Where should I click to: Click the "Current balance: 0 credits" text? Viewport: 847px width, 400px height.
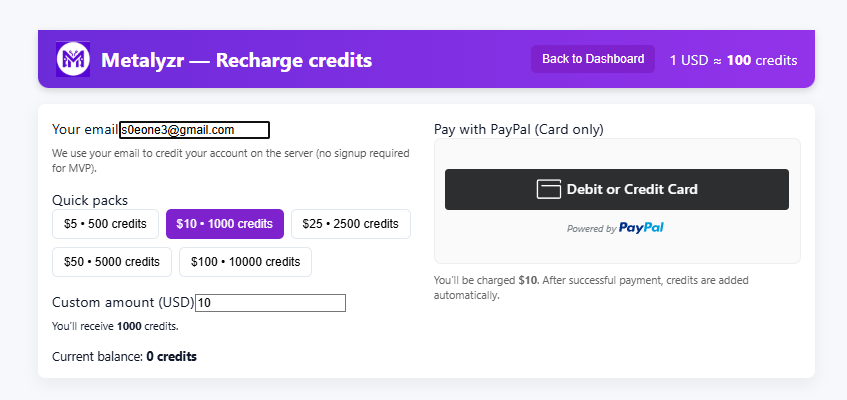point(124,356)
